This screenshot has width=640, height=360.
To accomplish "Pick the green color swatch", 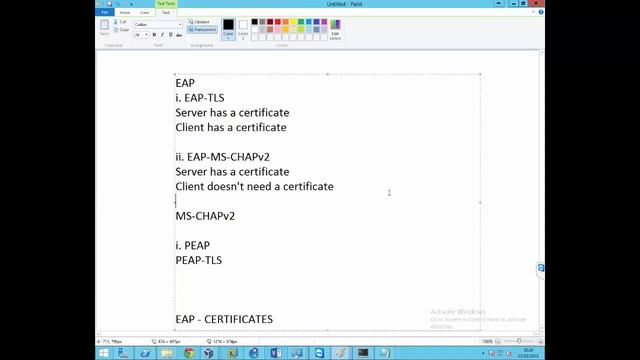I will [x=301, y=22].
